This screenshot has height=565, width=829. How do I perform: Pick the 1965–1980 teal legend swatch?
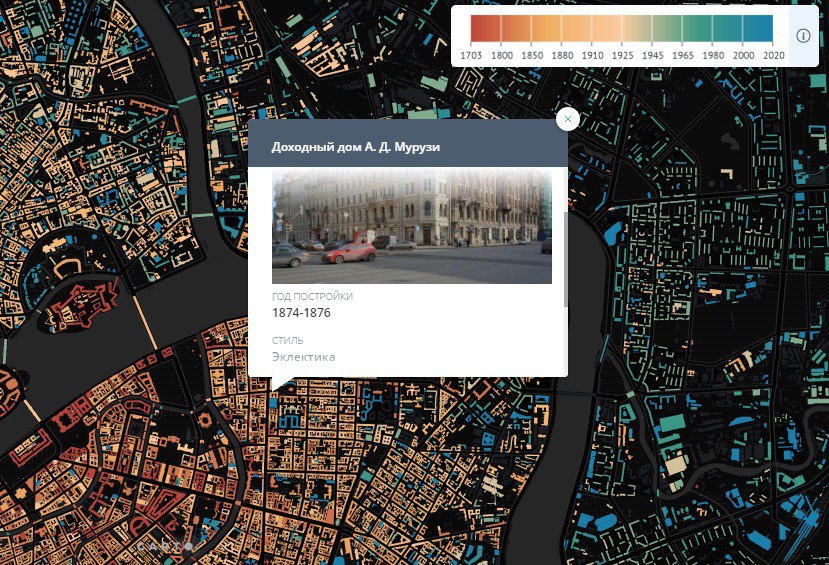(x=697, y=28)
